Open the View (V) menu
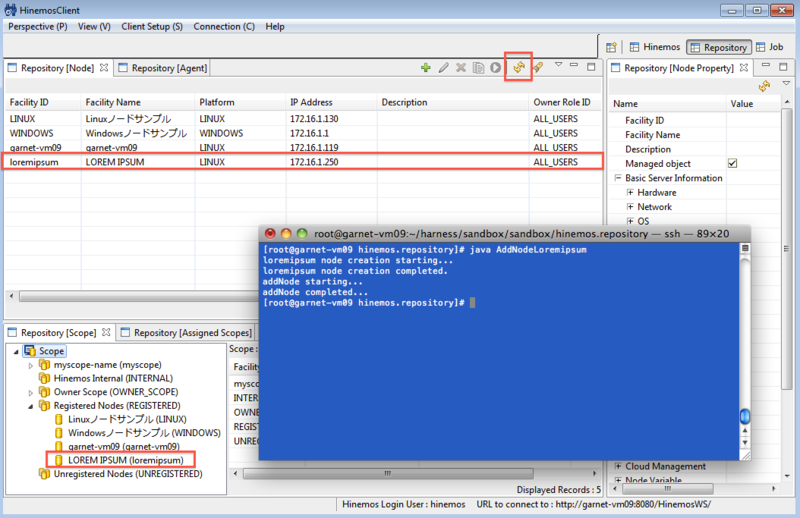The image size is (800, 518). pyautogui.click(x=94, y=27)
